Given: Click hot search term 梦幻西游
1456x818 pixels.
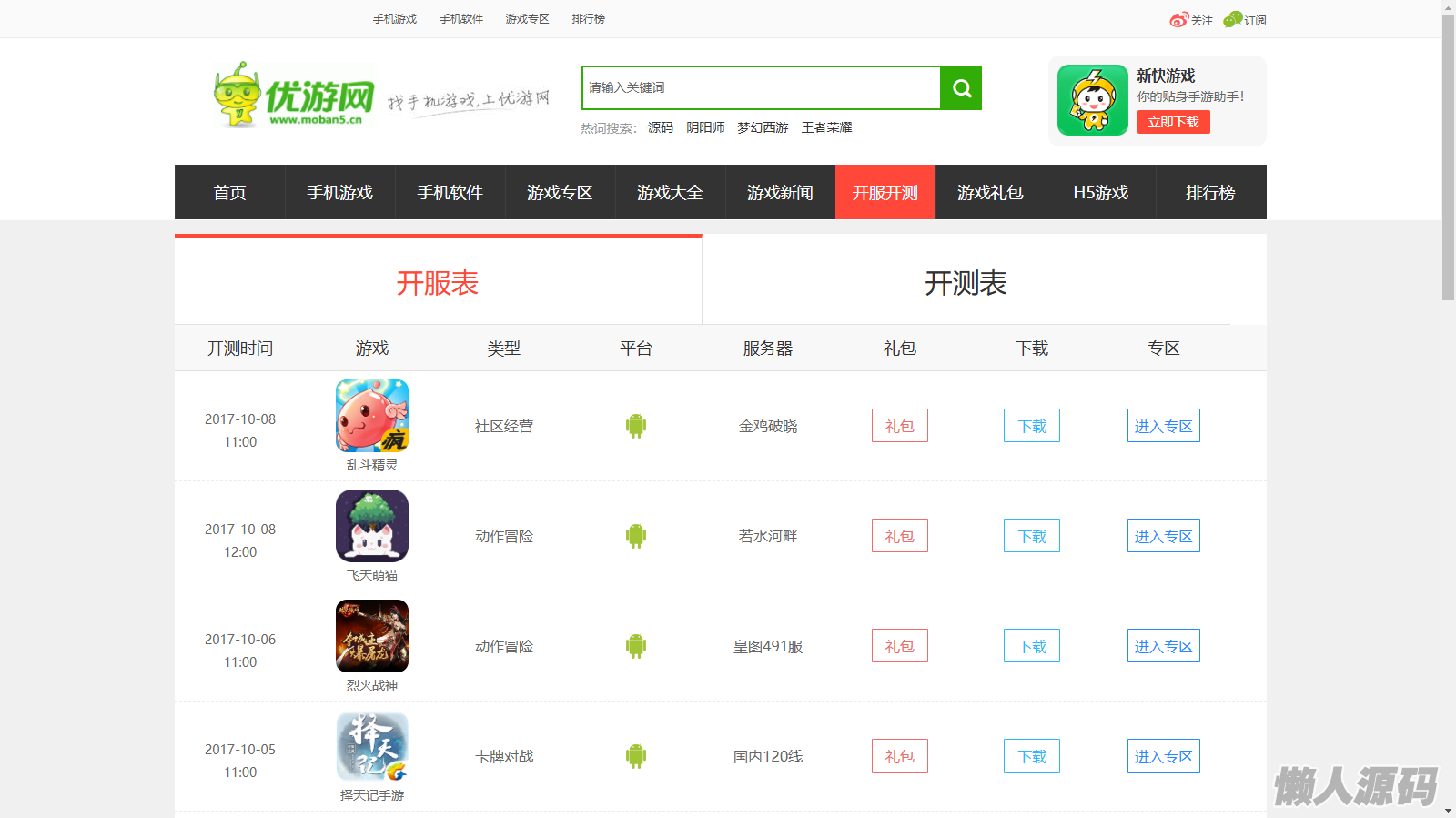Looking at the screenshot, I should 763,127.
